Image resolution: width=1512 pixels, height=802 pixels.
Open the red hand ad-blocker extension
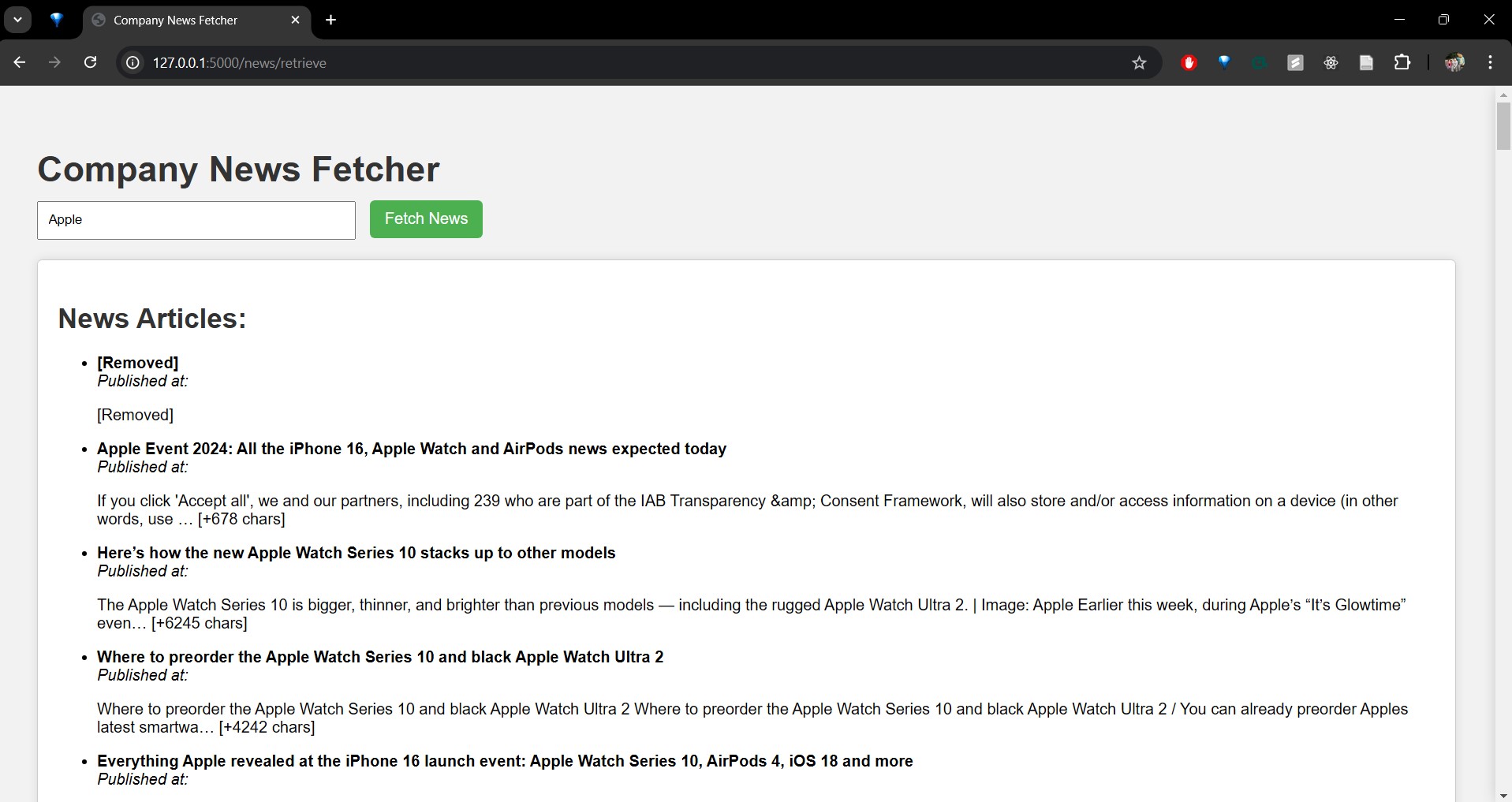1189,63
